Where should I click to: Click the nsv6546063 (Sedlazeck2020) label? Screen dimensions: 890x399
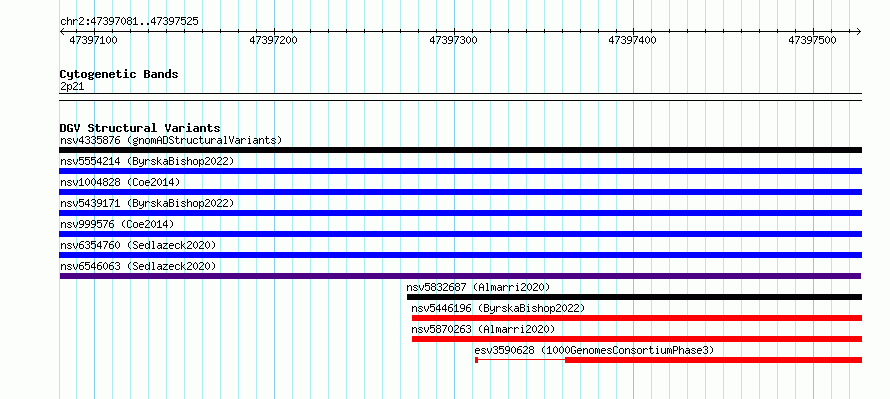pyautogui.click(x=138, y=266)
